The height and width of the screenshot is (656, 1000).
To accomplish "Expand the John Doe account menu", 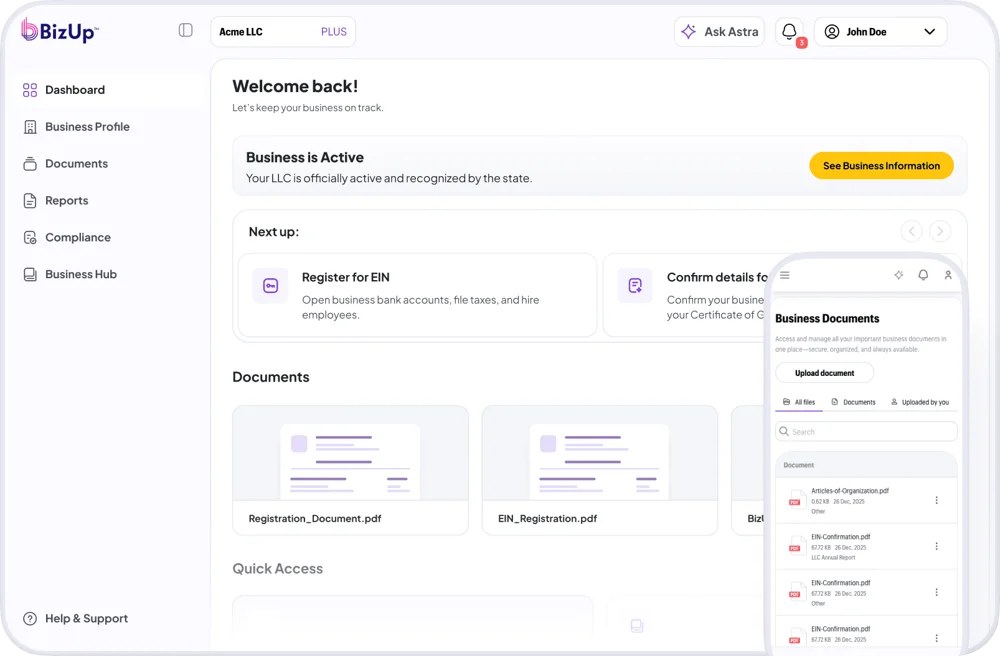I will coord(880,32).
